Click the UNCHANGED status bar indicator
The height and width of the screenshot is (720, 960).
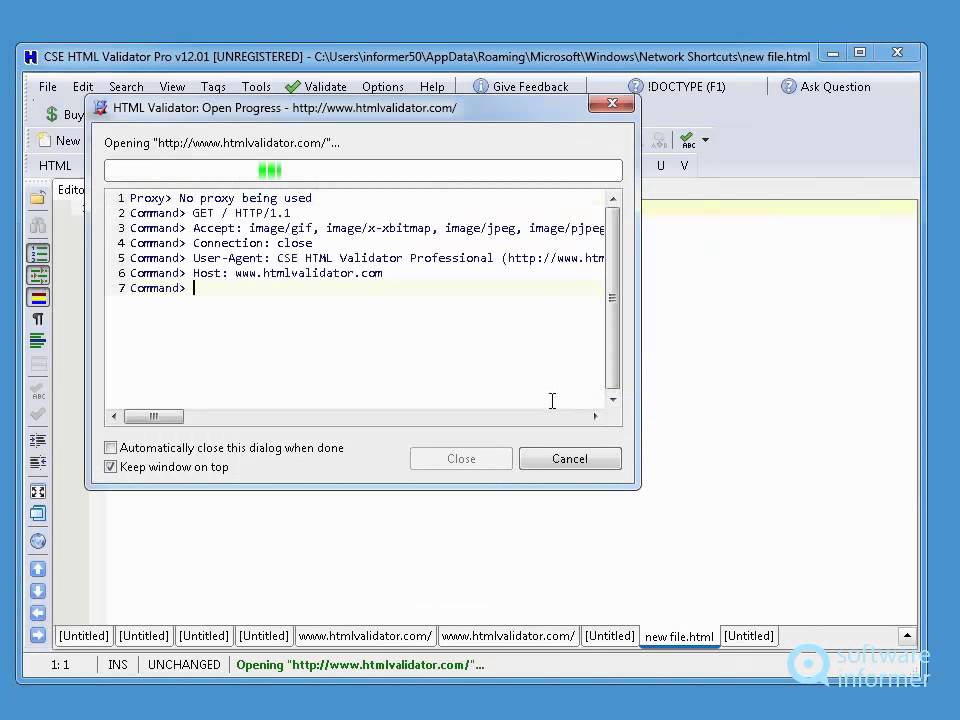click(184, 664)
